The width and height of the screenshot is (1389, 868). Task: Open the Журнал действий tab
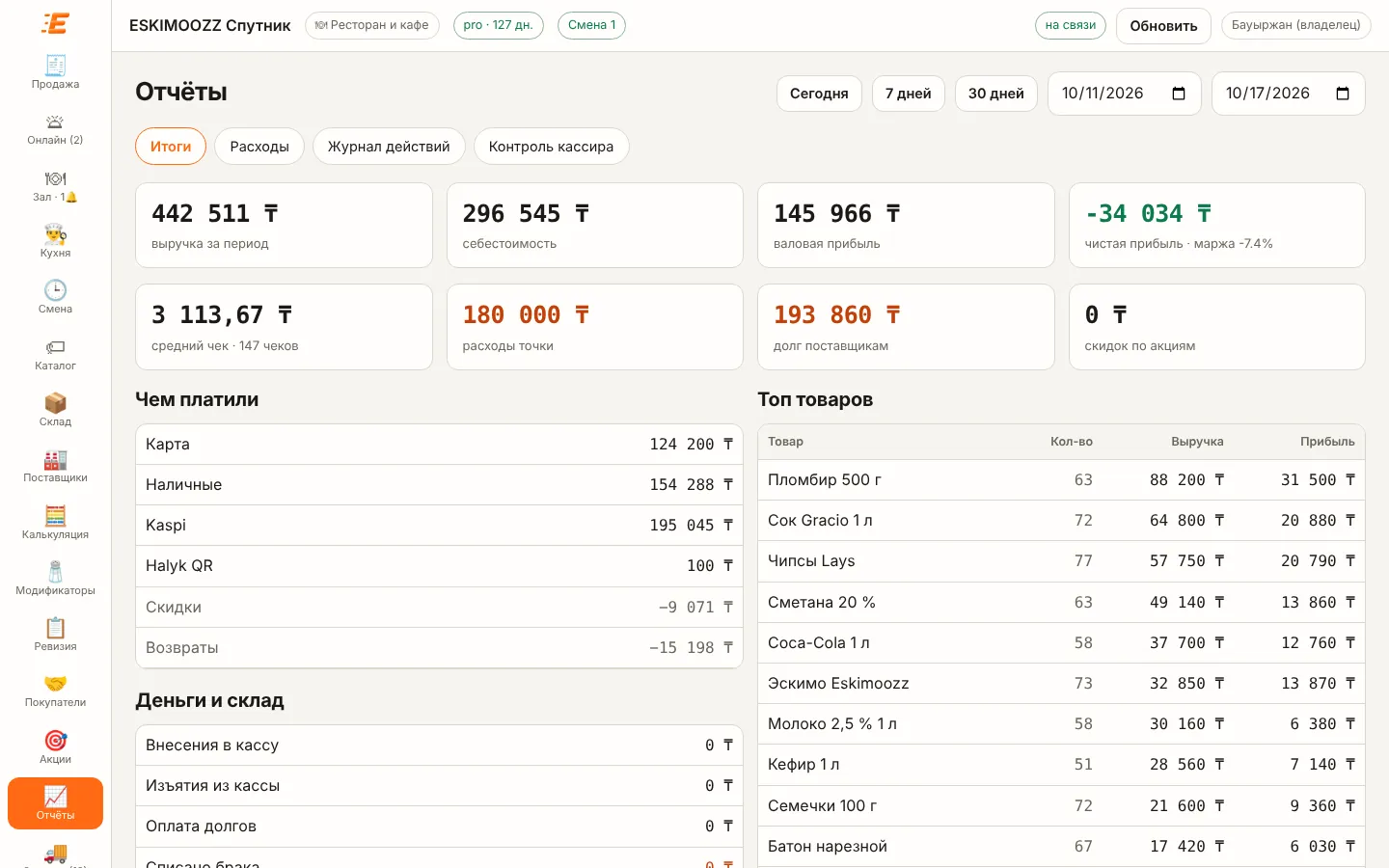click(389, 147)
